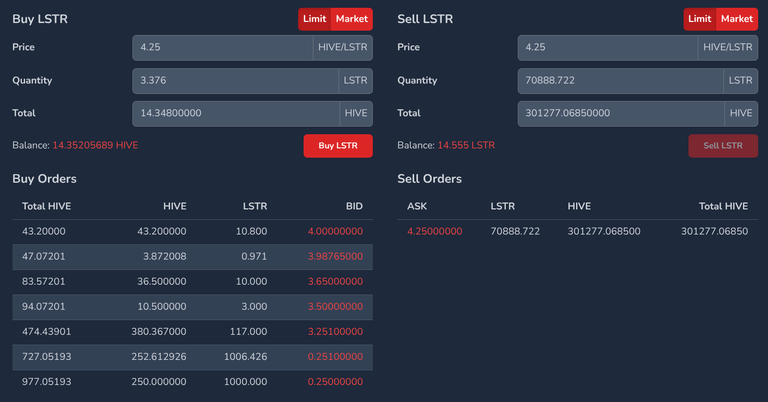
Task: Select Limit in Sell LSTR panel
Action: click(x=699, y=19)
